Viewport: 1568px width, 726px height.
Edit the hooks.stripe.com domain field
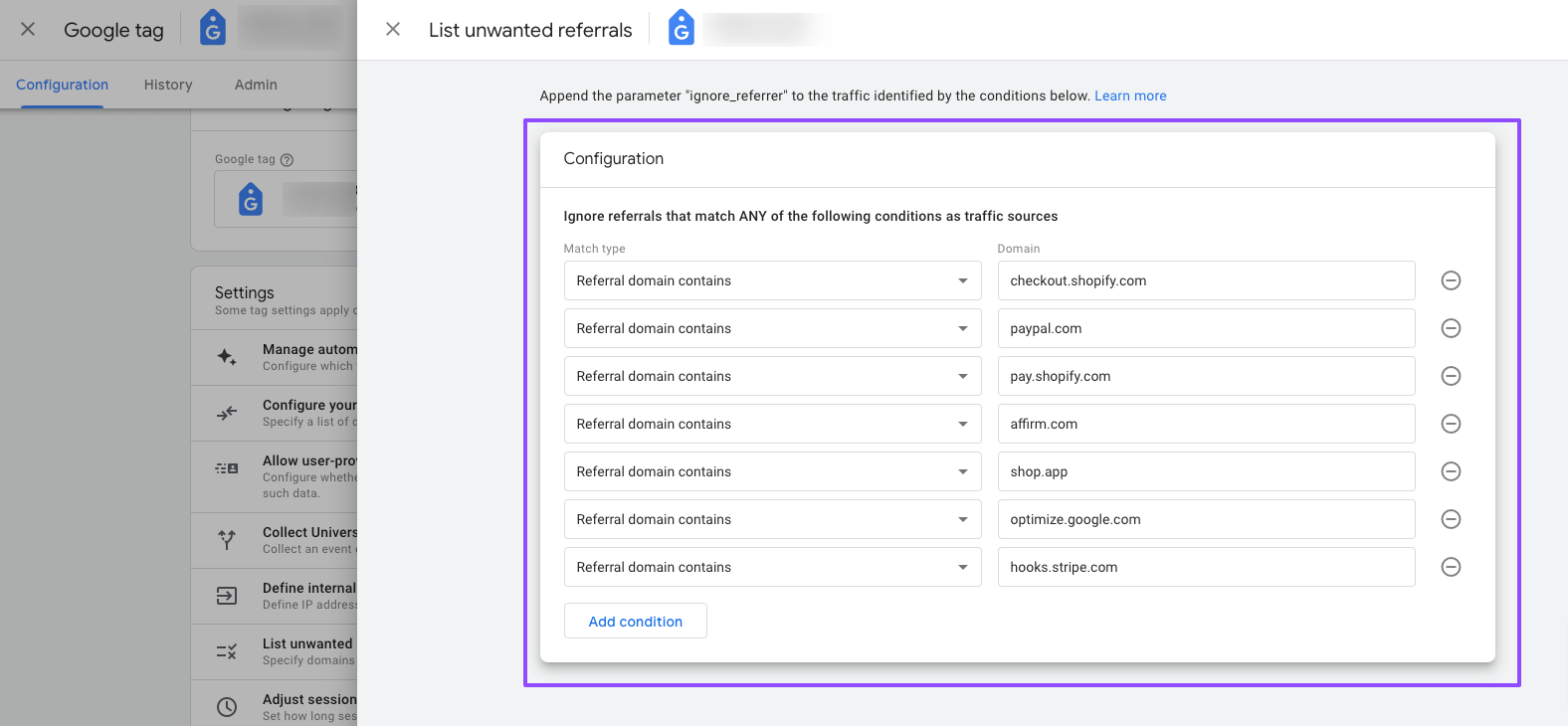pyautogui.click(x=1206, y=567)
